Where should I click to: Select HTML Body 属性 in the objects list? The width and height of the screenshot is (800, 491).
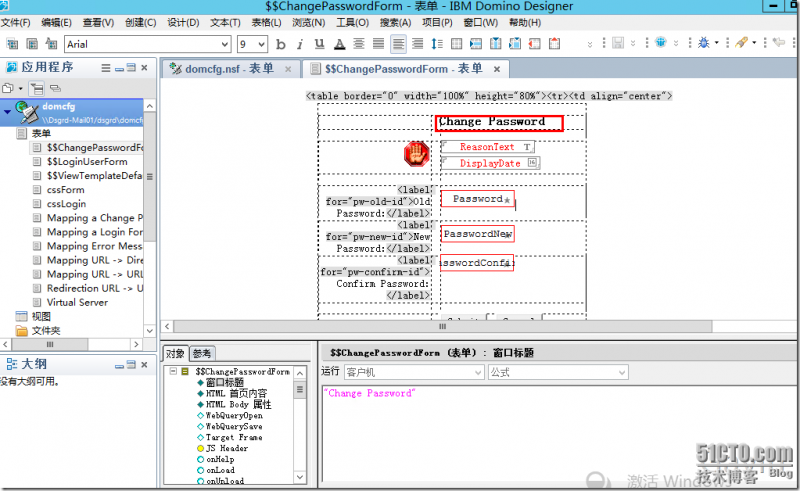[239, 405]
